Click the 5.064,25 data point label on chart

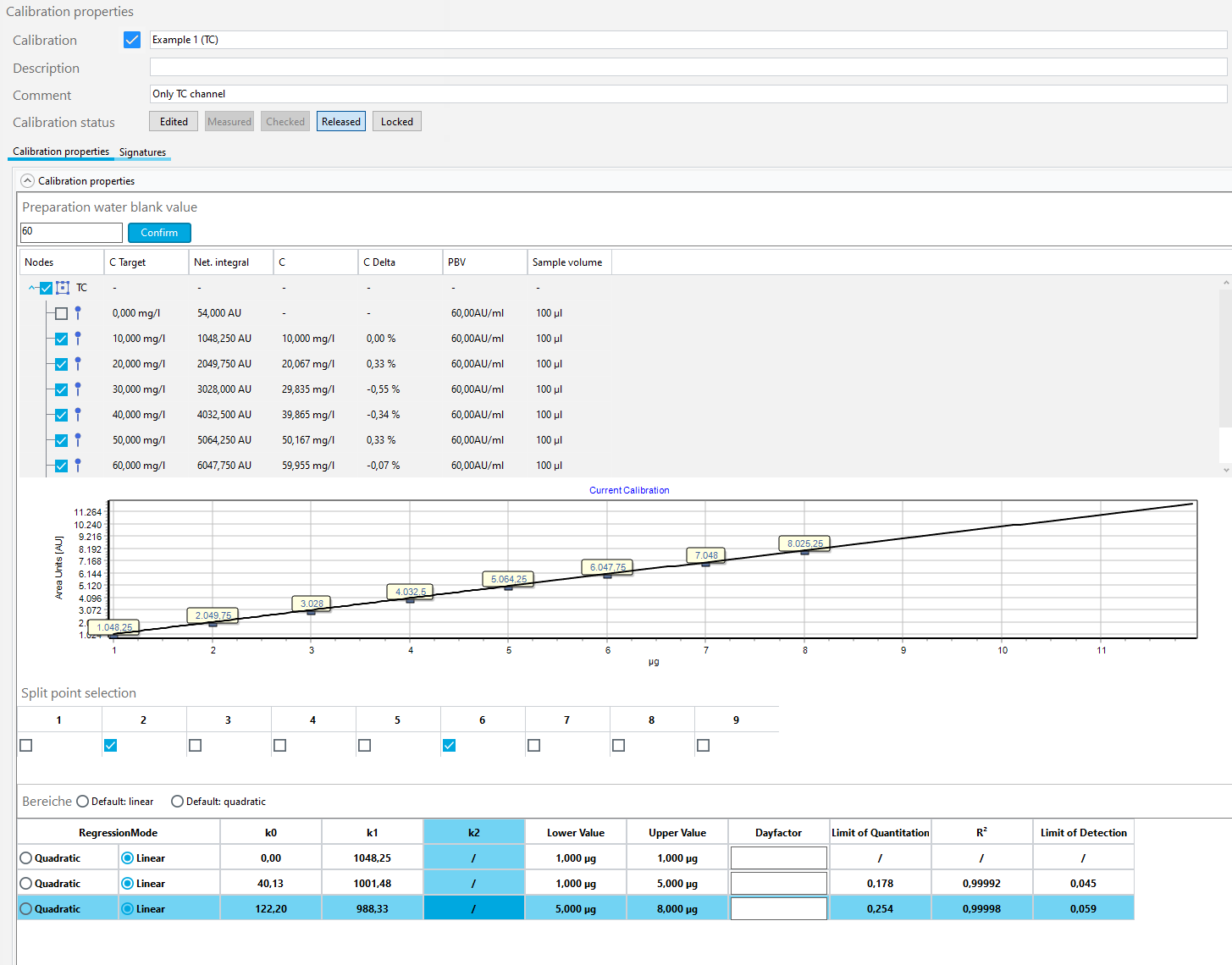tap(508, 579)
